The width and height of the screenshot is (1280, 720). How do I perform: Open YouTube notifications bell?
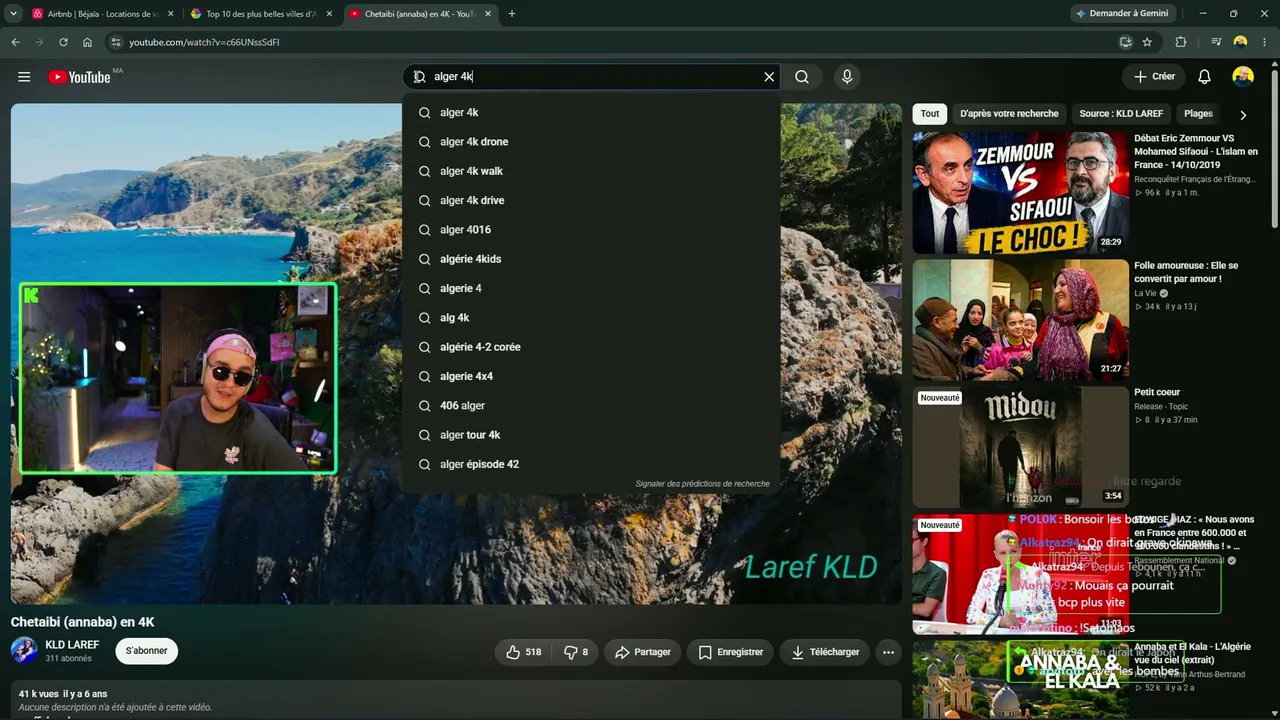[x=1205, y=77]
